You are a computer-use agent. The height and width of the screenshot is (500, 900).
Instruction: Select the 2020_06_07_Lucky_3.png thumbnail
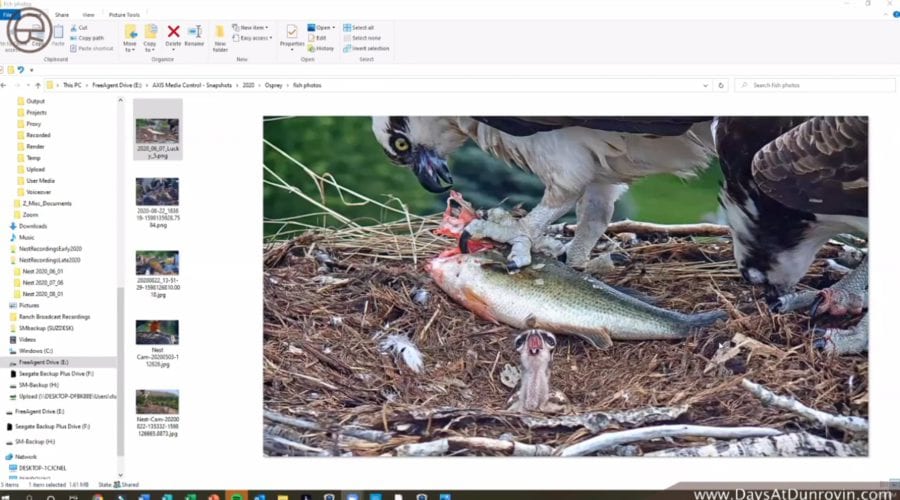click(158, 129)
